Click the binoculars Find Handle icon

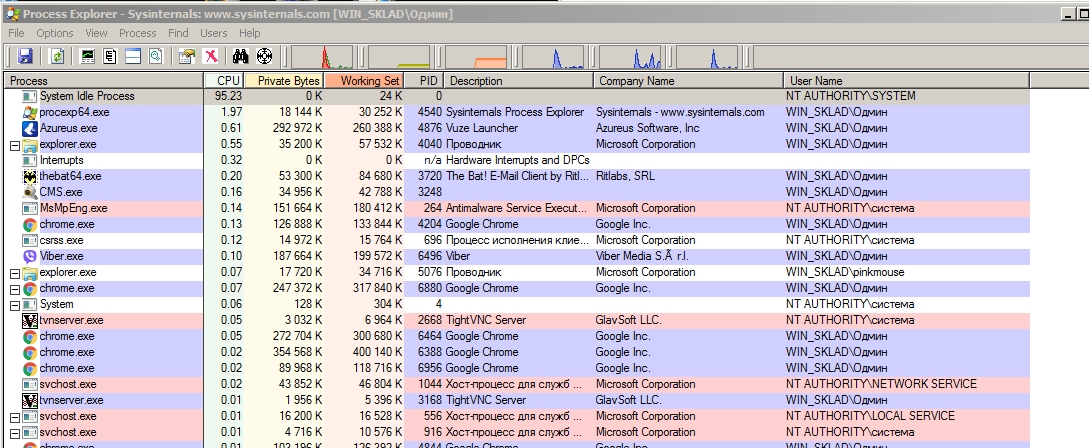(241, 57)
